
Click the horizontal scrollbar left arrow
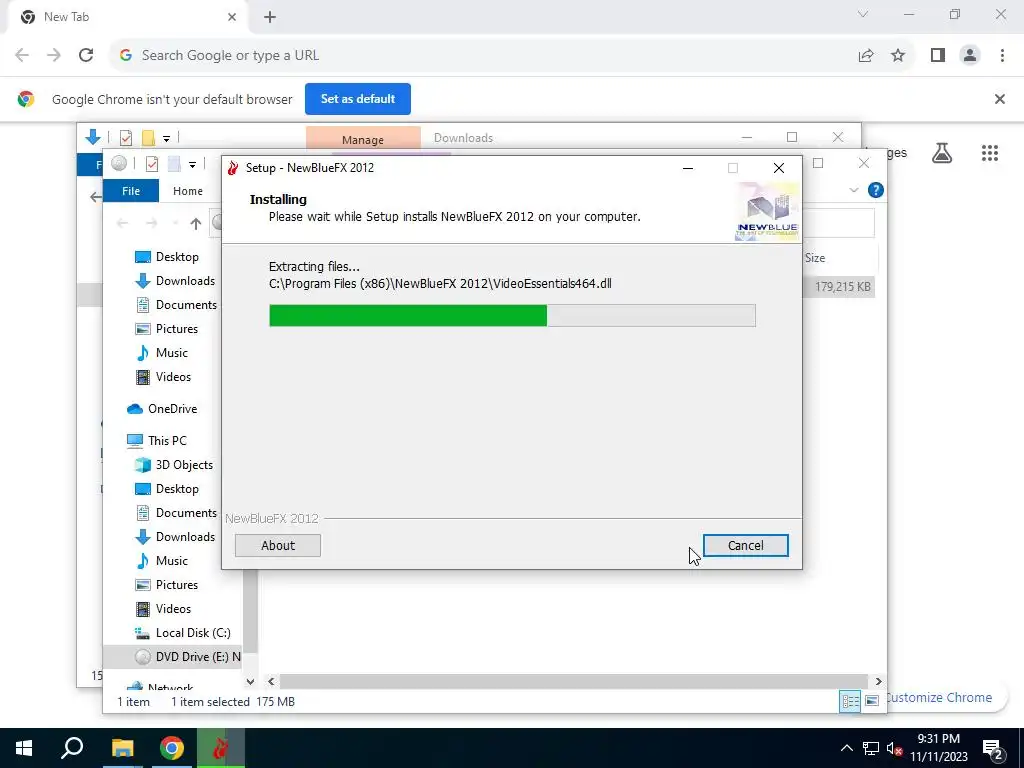point(271,681)
